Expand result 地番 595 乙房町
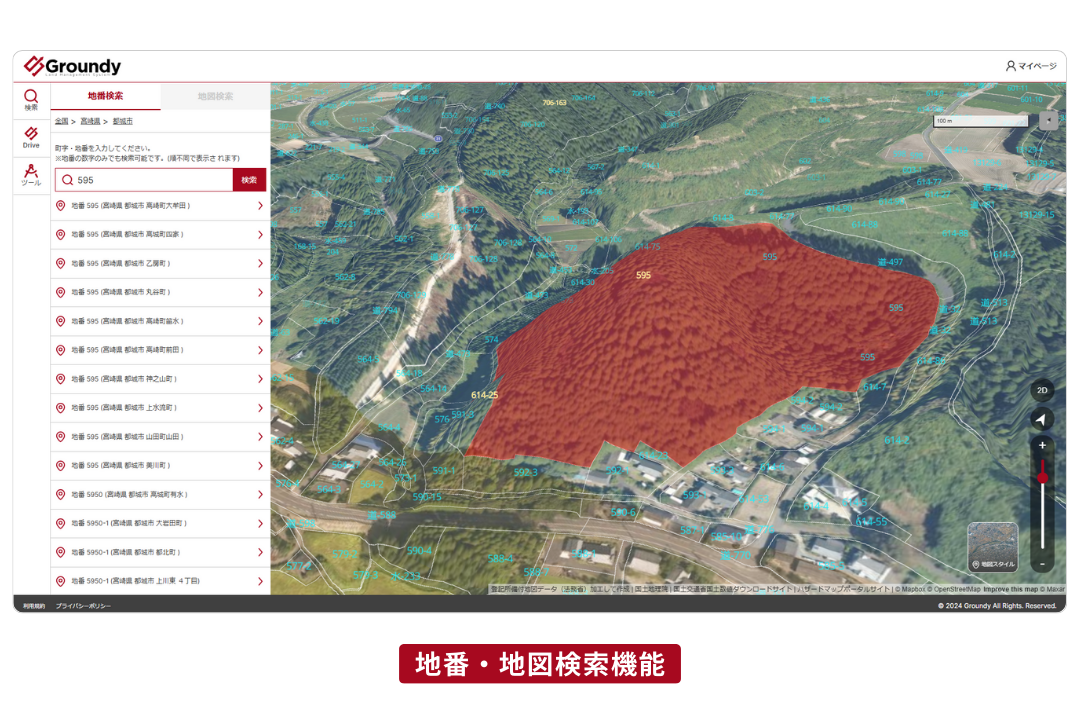Image resolution: width=1080 pixels, height=720 pixels. pyautogui.click(x=160, y=264)
